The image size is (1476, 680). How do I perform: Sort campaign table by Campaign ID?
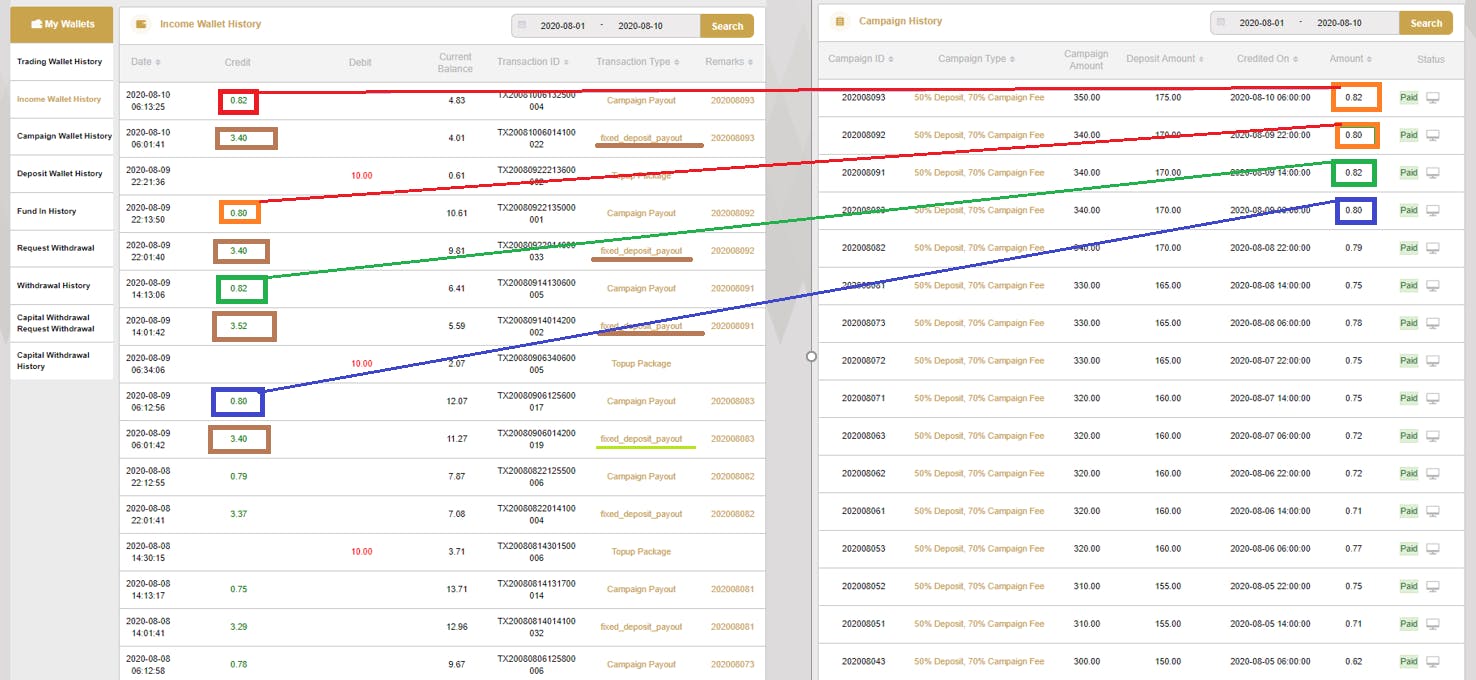[861, 59]
